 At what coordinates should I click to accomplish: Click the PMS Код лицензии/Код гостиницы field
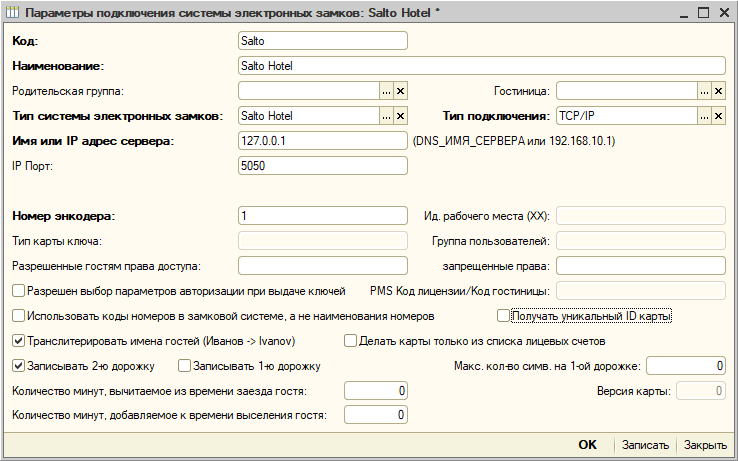641,291
